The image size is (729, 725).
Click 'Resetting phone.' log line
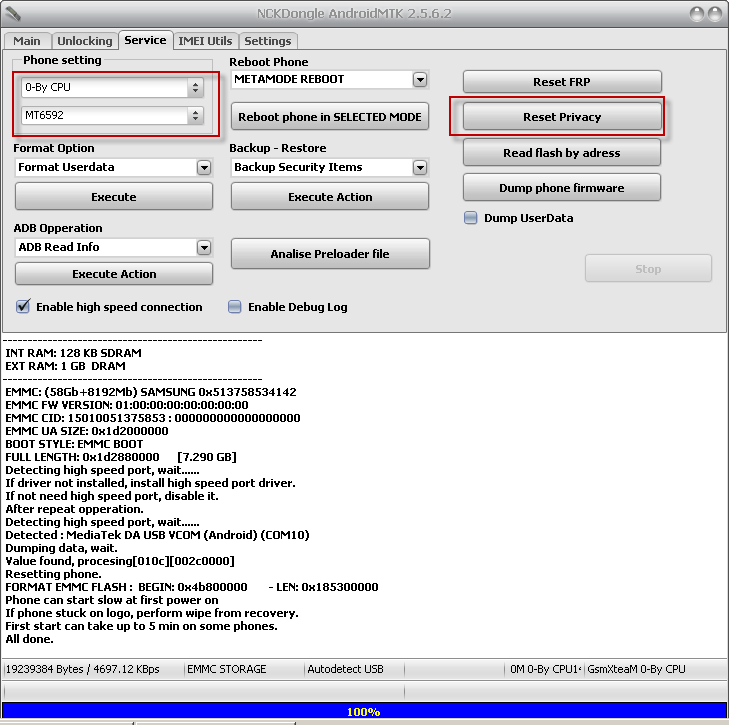coord(53,574)
